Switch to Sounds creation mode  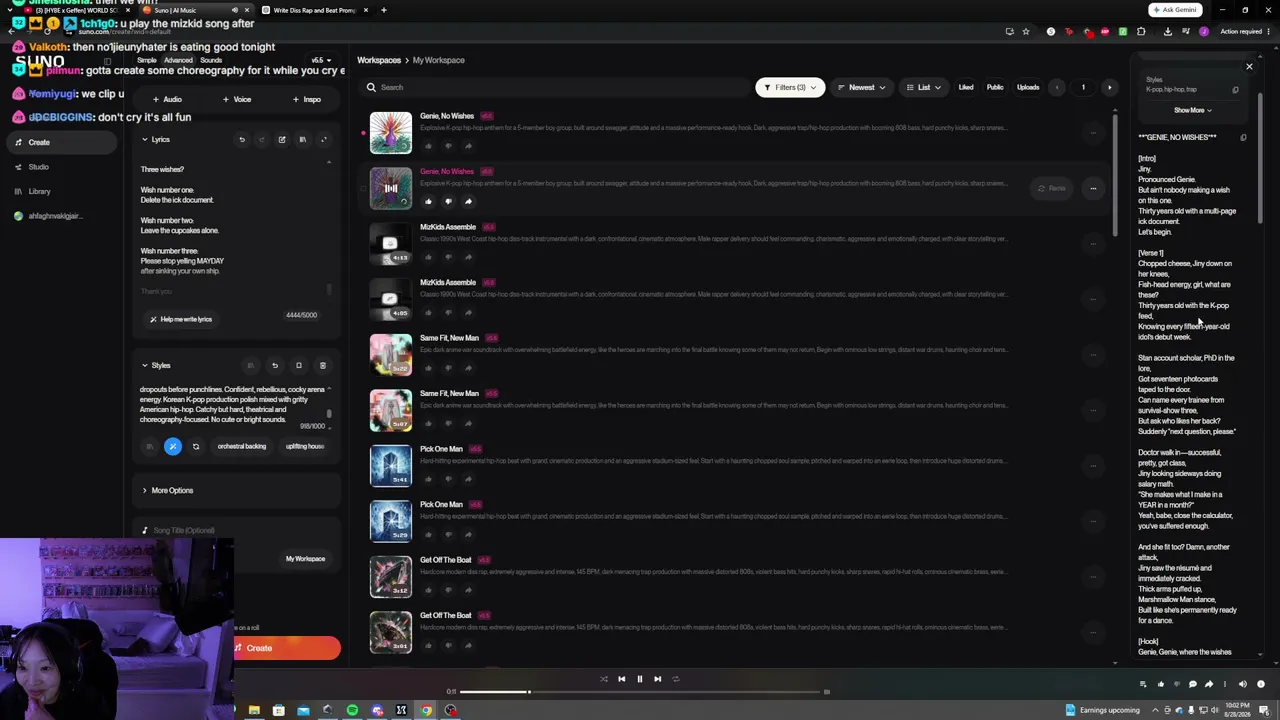pos(210,60)
